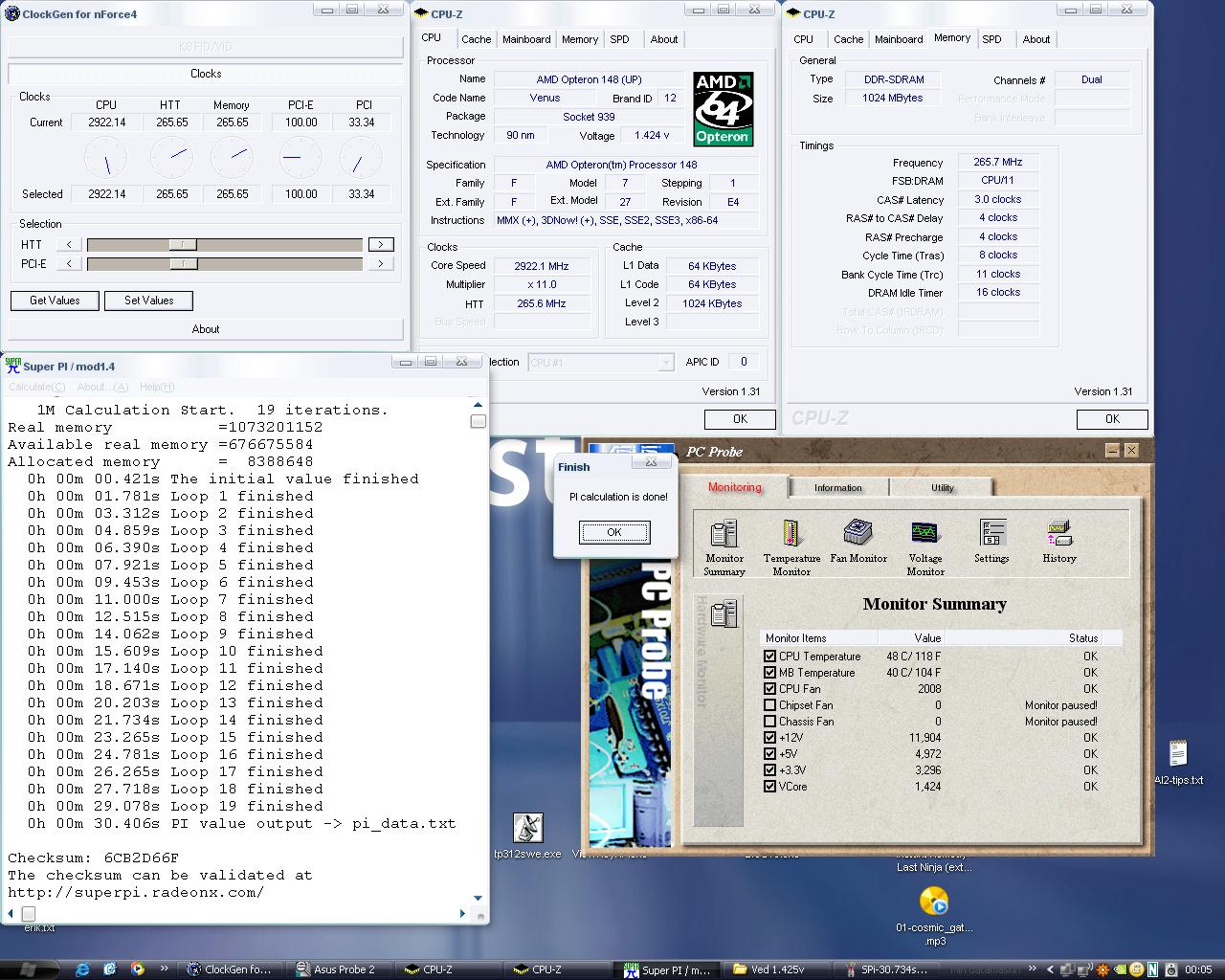
Task: Click OK in the CPU-Z Memory tab window
Action: pos(1112,419)
